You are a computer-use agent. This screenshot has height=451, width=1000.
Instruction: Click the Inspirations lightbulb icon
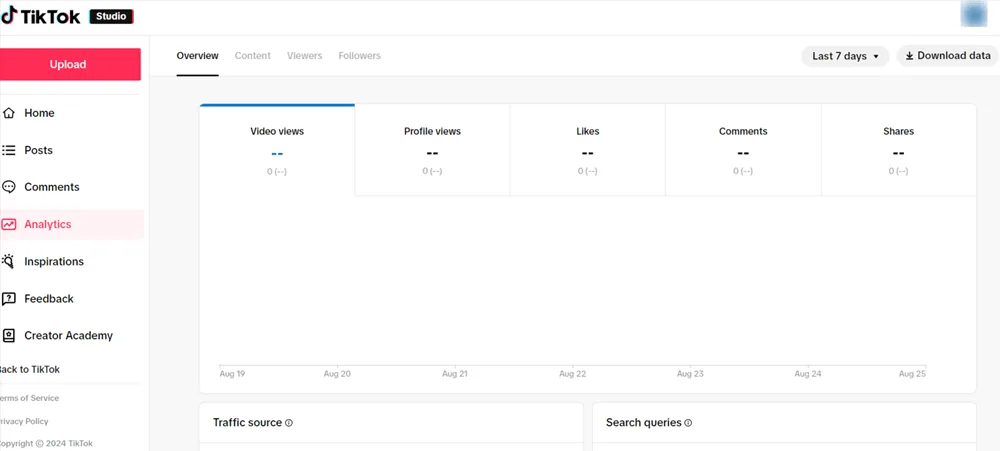pos(8,261)
